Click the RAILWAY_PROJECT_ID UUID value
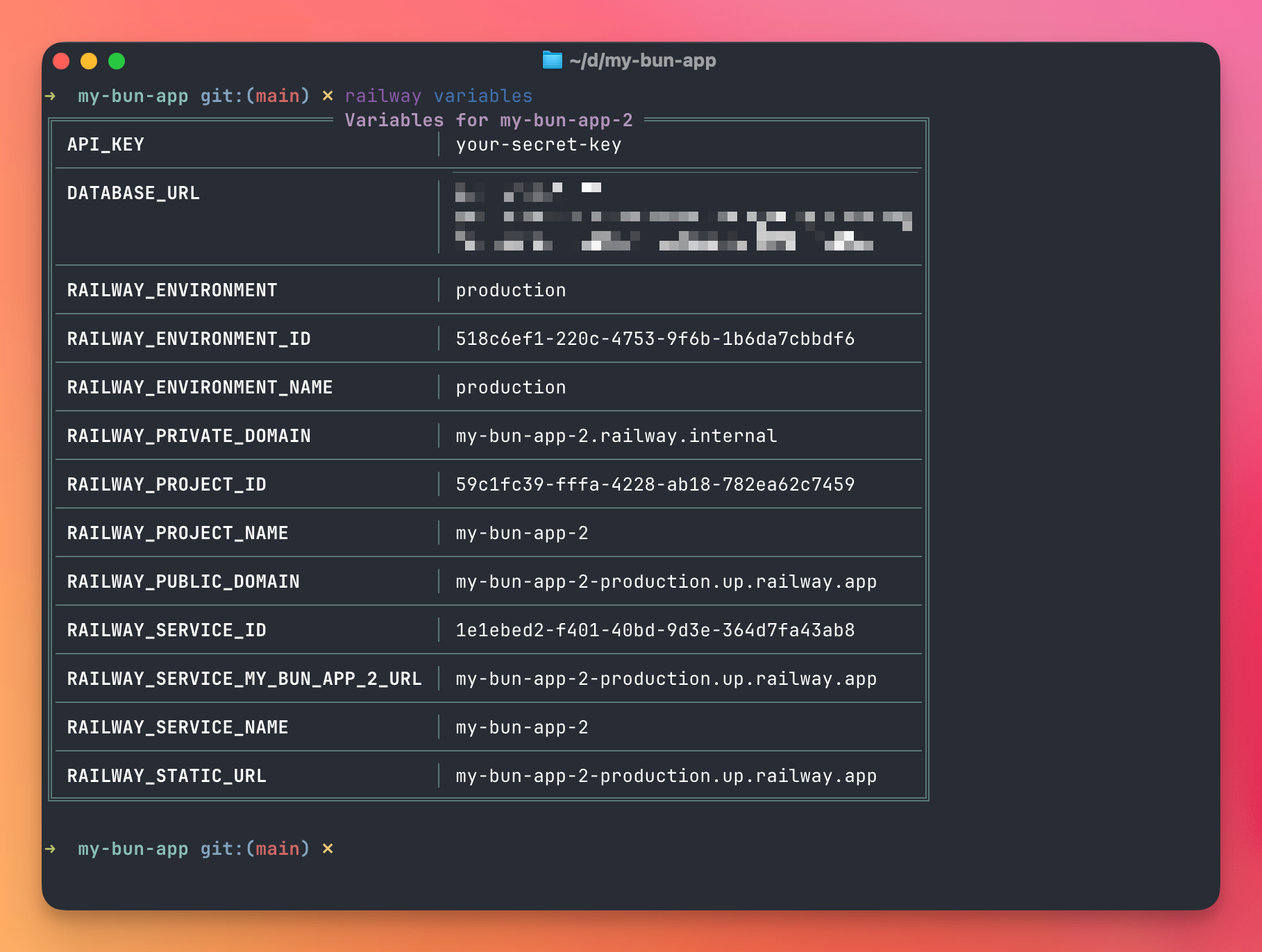 (655, 484)
